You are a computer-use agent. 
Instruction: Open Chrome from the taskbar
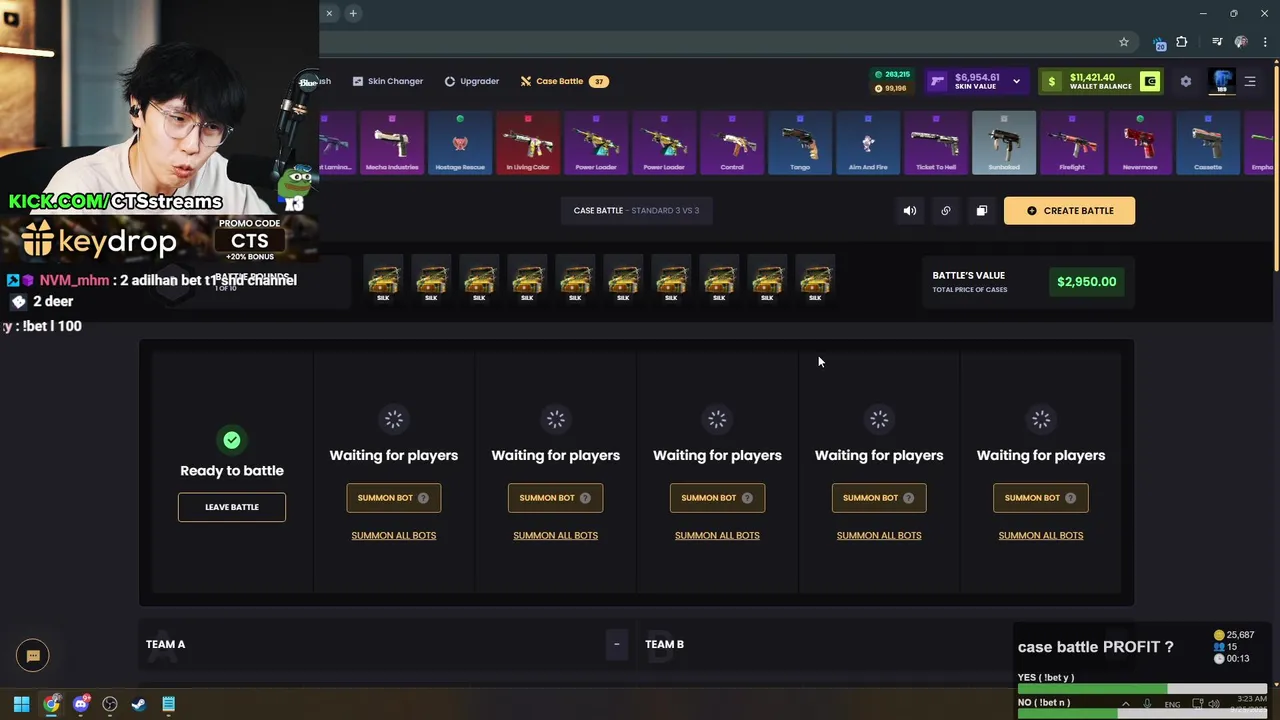click(x=51, y=704)
